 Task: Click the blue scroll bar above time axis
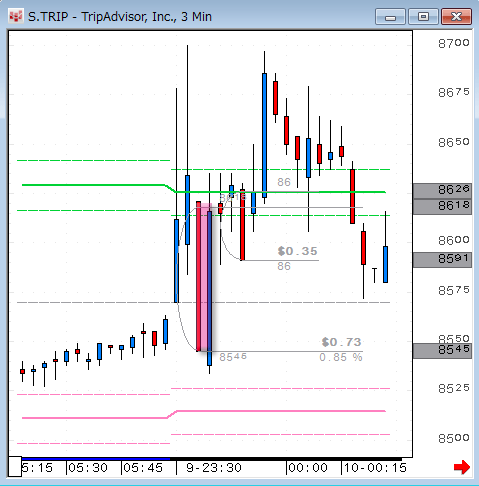click(96, 459)
